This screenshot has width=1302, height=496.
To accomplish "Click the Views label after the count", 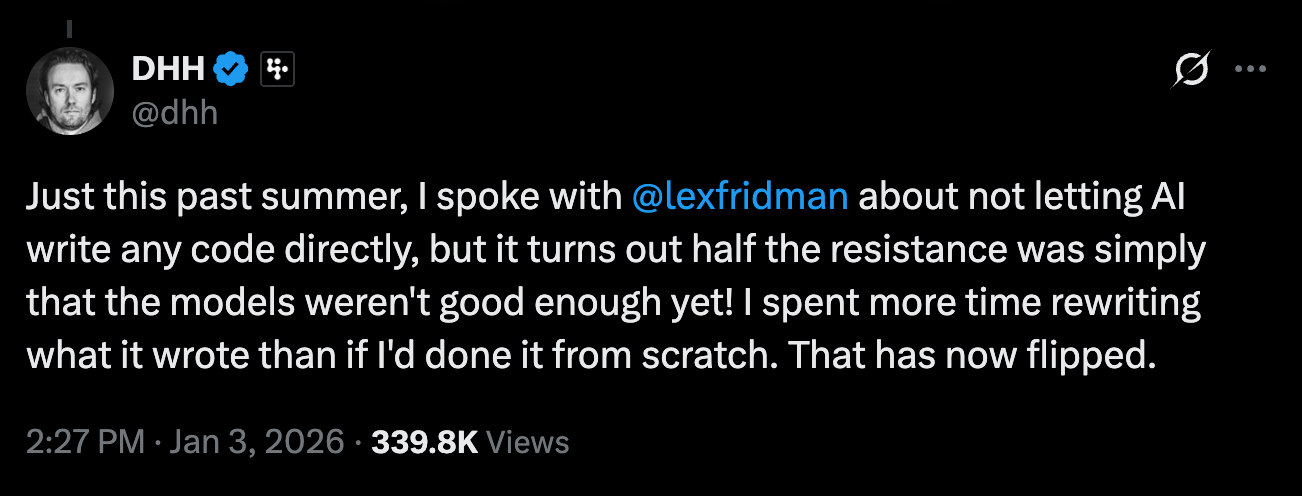I will (527, 441).
